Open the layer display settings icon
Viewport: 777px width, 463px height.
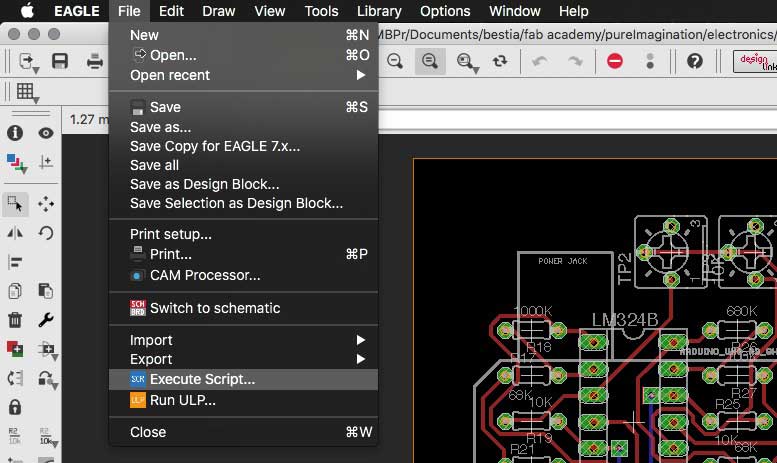pyautogui.click(x=16, y=163)
